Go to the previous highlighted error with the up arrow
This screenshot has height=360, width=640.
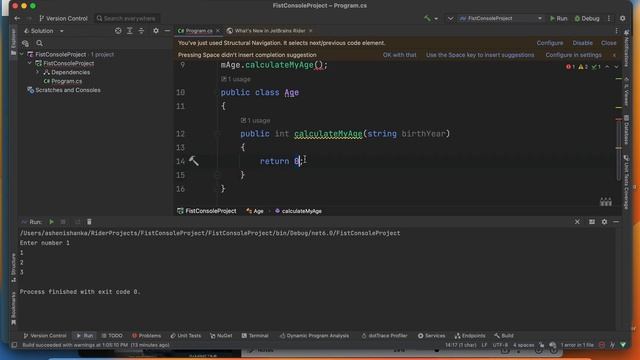pyautogui.click(x=607, y=67)
